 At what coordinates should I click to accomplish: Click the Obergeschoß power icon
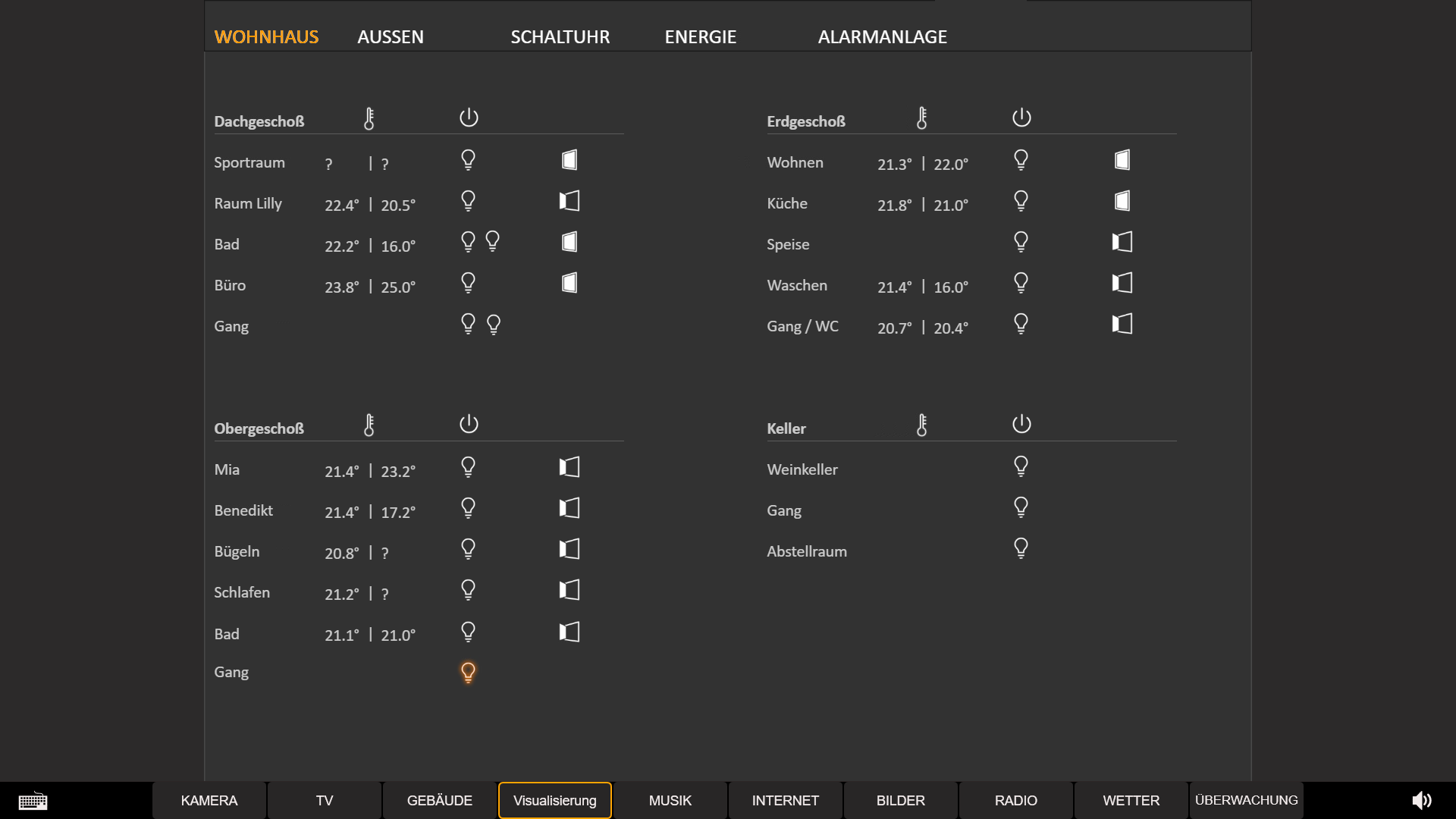coord(469,424)
